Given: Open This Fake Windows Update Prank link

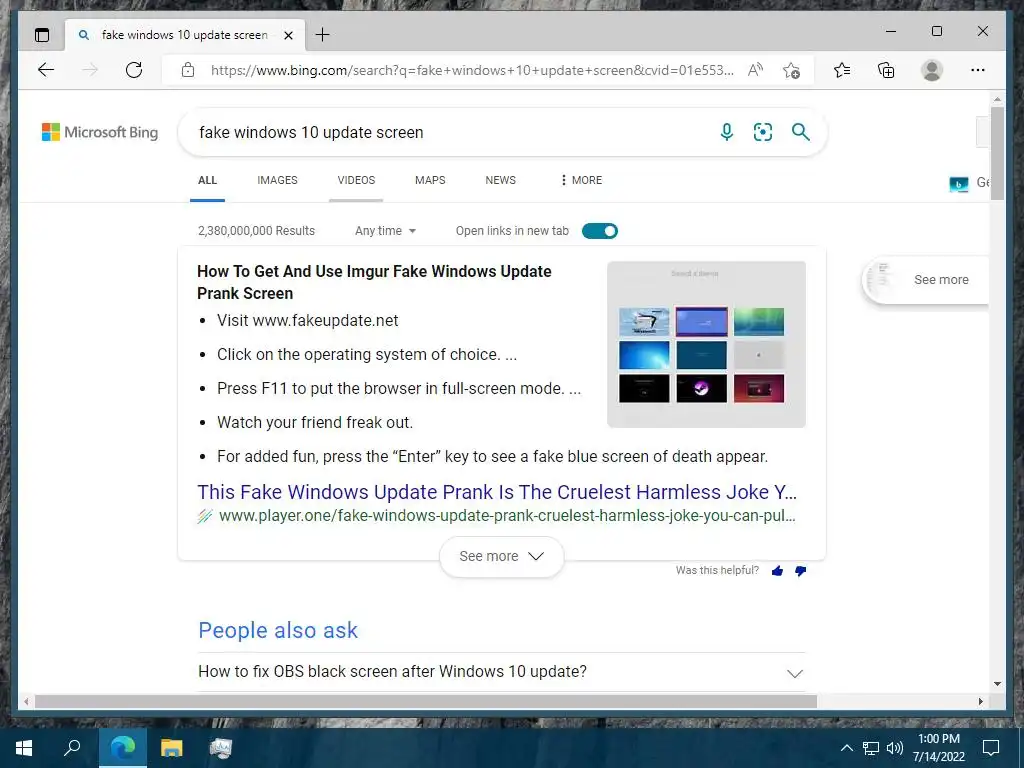Looking at the screenshot, I should click(x=497, y=492).
